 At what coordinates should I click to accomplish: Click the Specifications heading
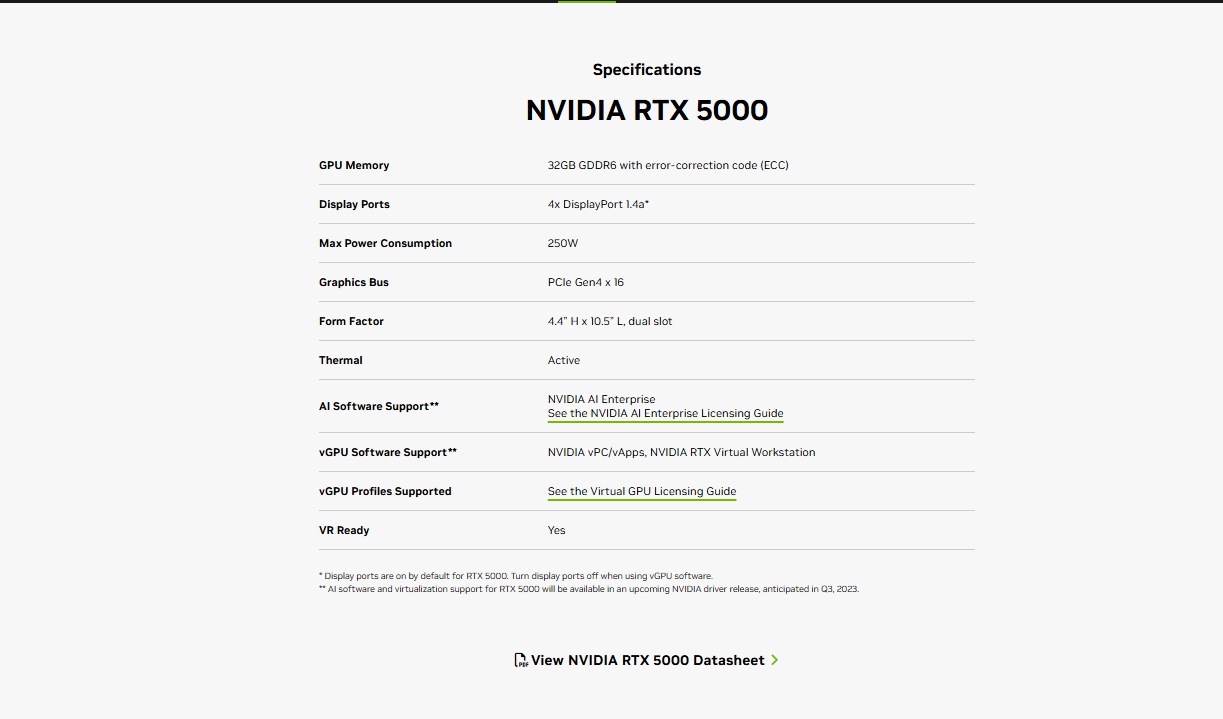[x=647, y=70]
